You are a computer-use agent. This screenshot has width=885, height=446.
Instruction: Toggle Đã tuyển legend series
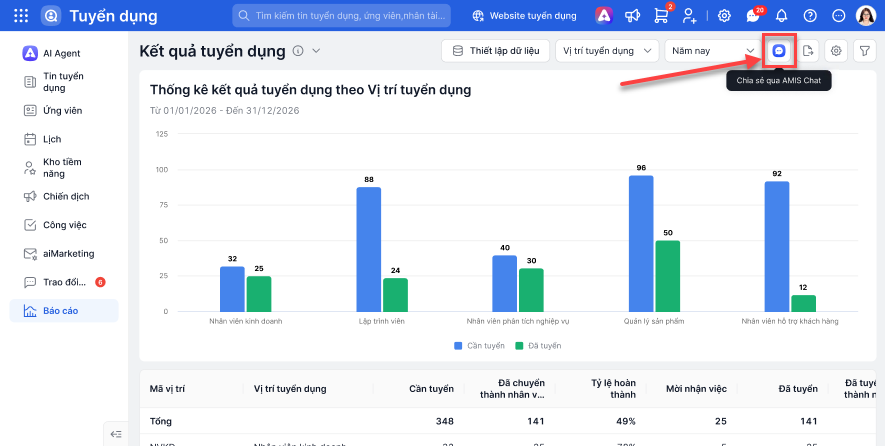click(x=538, y=346)
